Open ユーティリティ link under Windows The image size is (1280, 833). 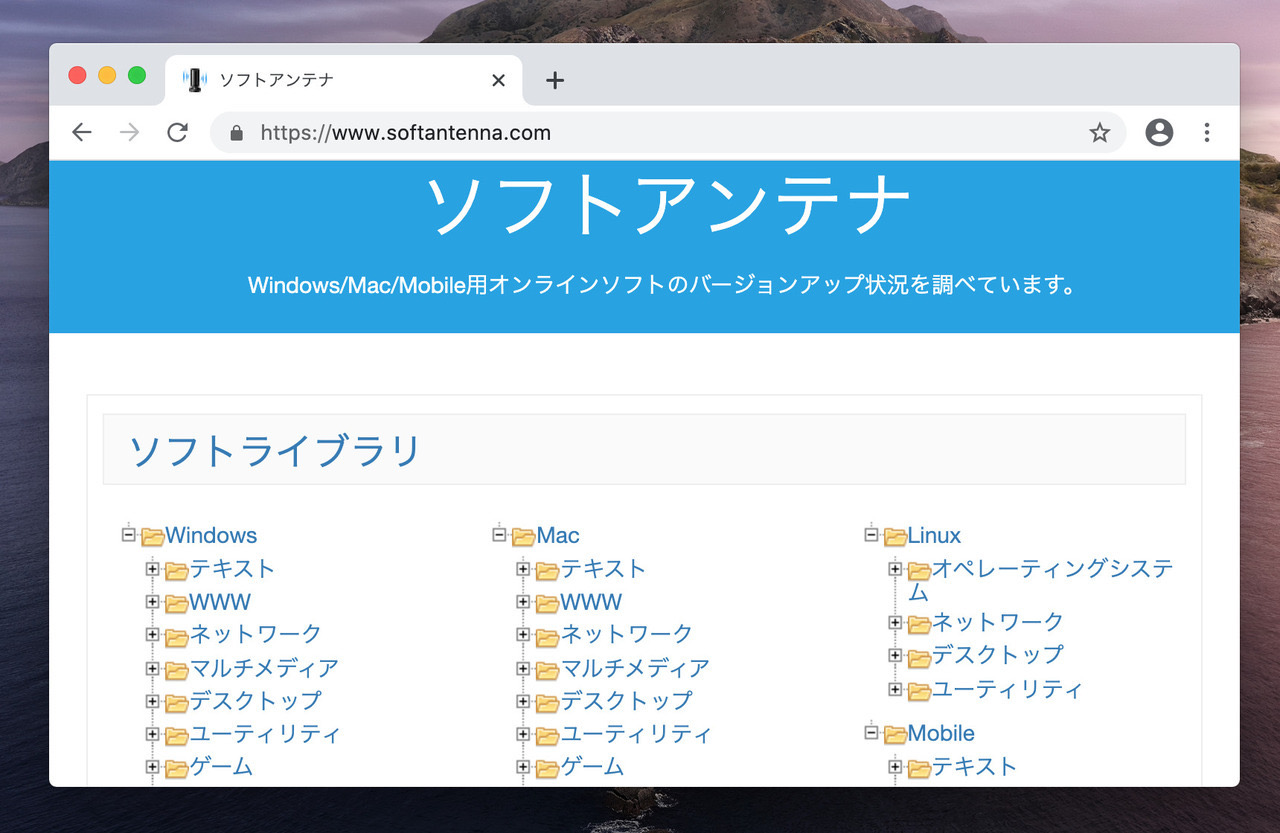[x=265, y=733]
